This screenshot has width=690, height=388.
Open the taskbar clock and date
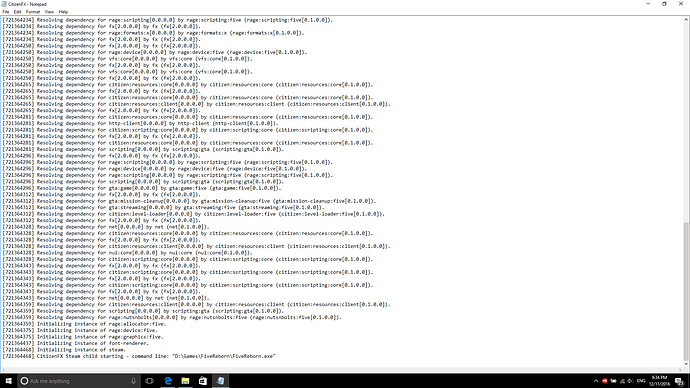tap(659, 381)
